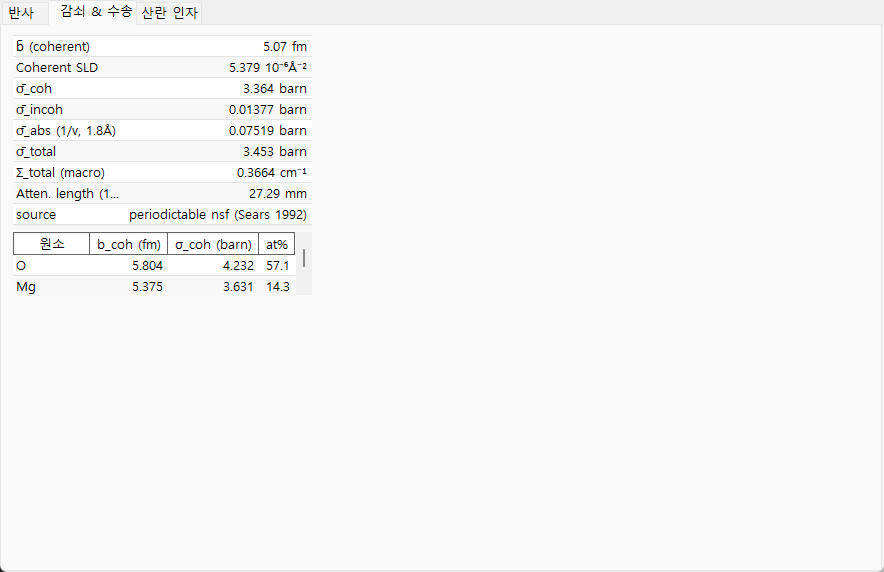Click the Σ_total (macro) label

click(x=60, y=172)
